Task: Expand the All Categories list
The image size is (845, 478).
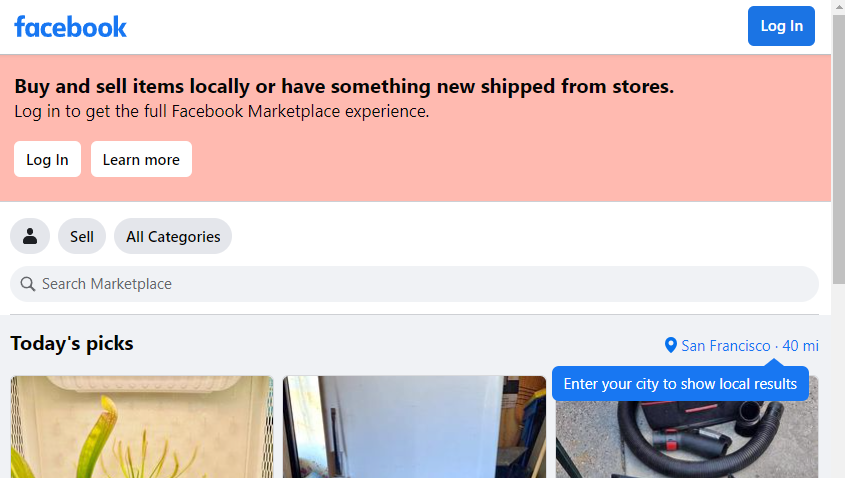Action: (x=173, y=237)
